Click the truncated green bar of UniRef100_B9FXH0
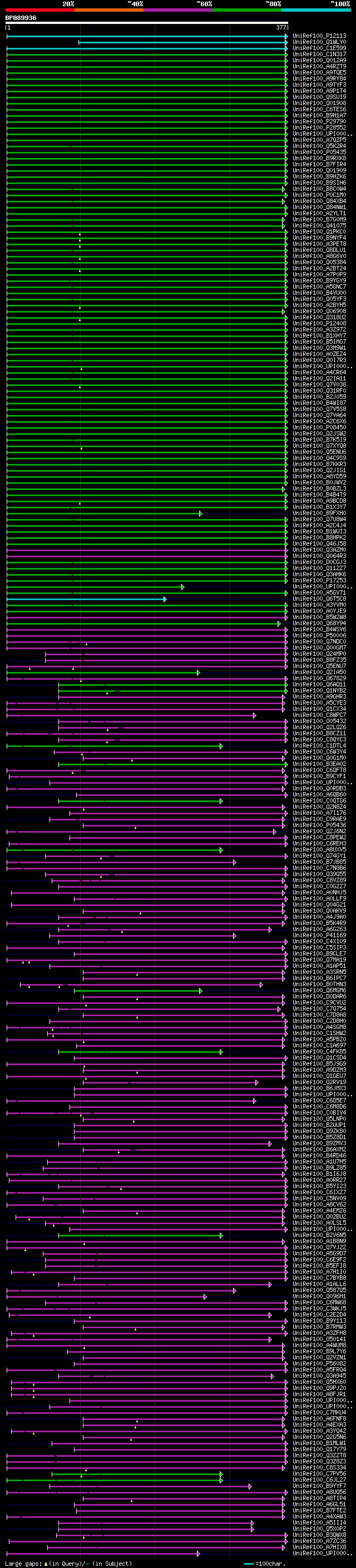Screen dimensions: 356x1568 pos(104,514)
